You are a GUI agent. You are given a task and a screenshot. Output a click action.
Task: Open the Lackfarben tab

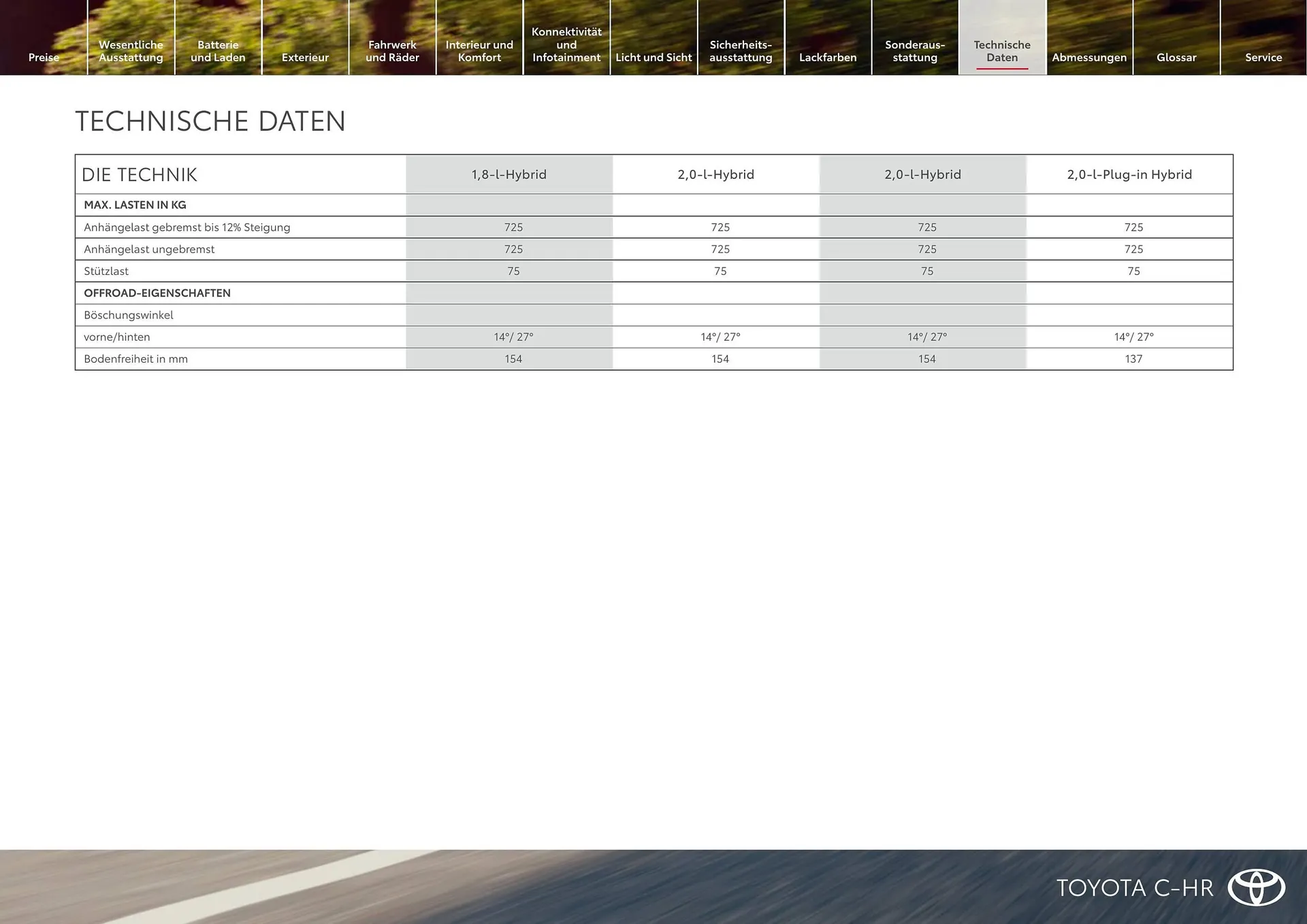click(828, 57)
